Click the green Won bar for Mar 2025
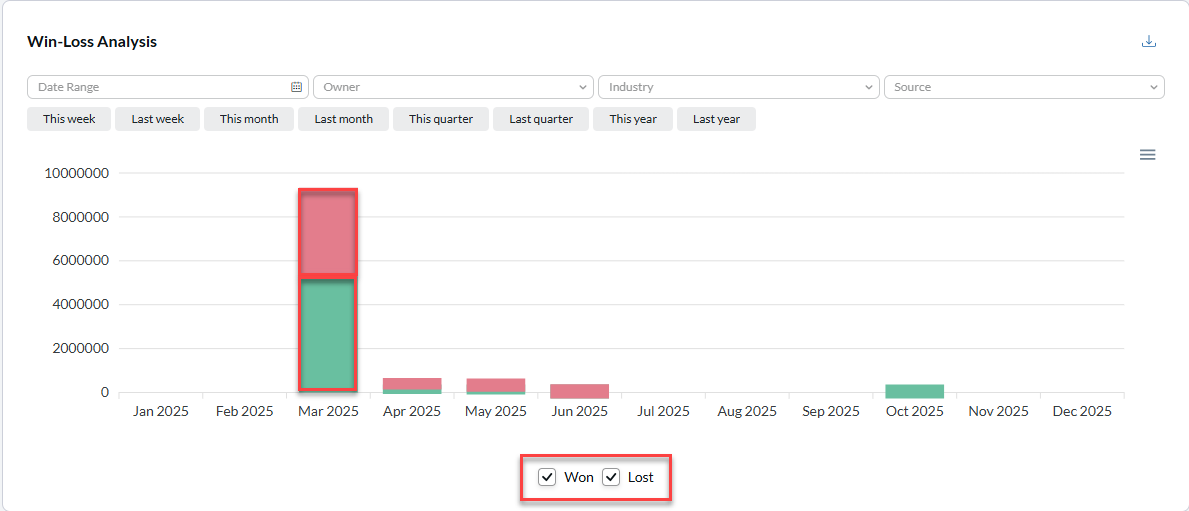Image resolution: width=1189 pixels, height=511 pixels. coord(328,334)
